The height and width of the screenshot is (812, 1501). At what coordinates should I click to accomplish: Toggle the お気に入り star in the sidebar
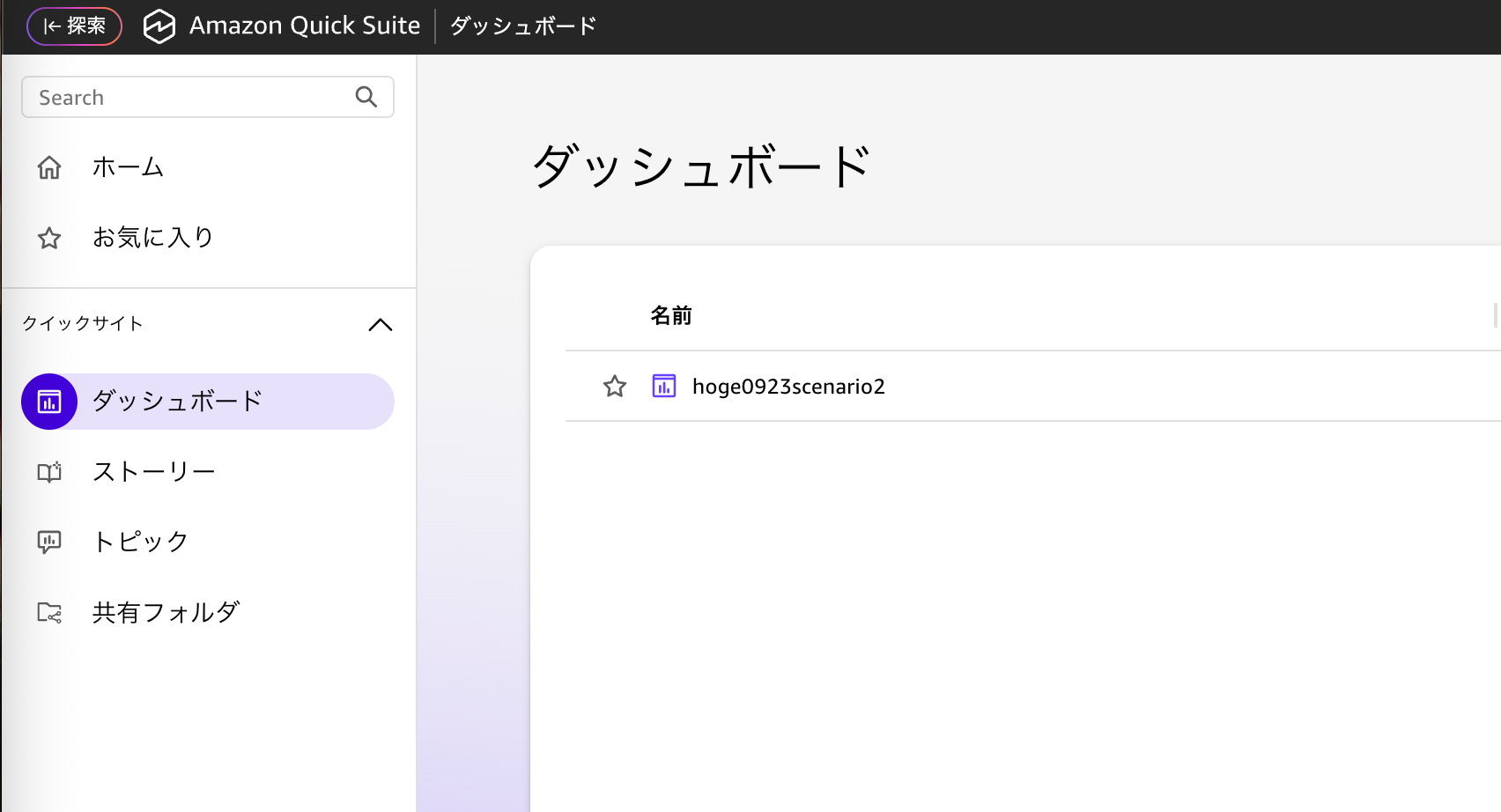pyautogui.click(x=49, y=237)
